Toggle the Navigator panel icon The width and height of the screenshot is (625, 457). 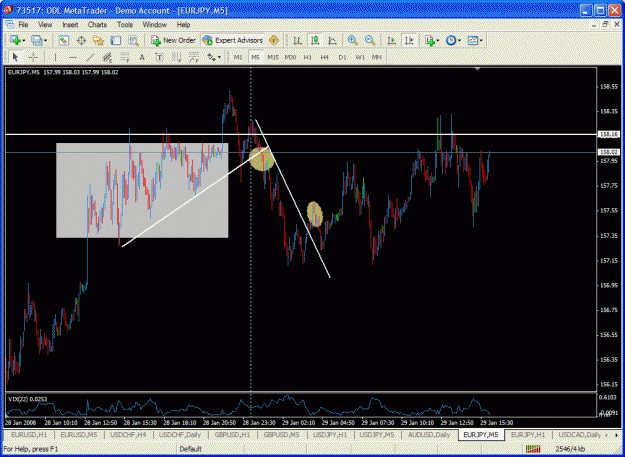(x=98, y=40)
